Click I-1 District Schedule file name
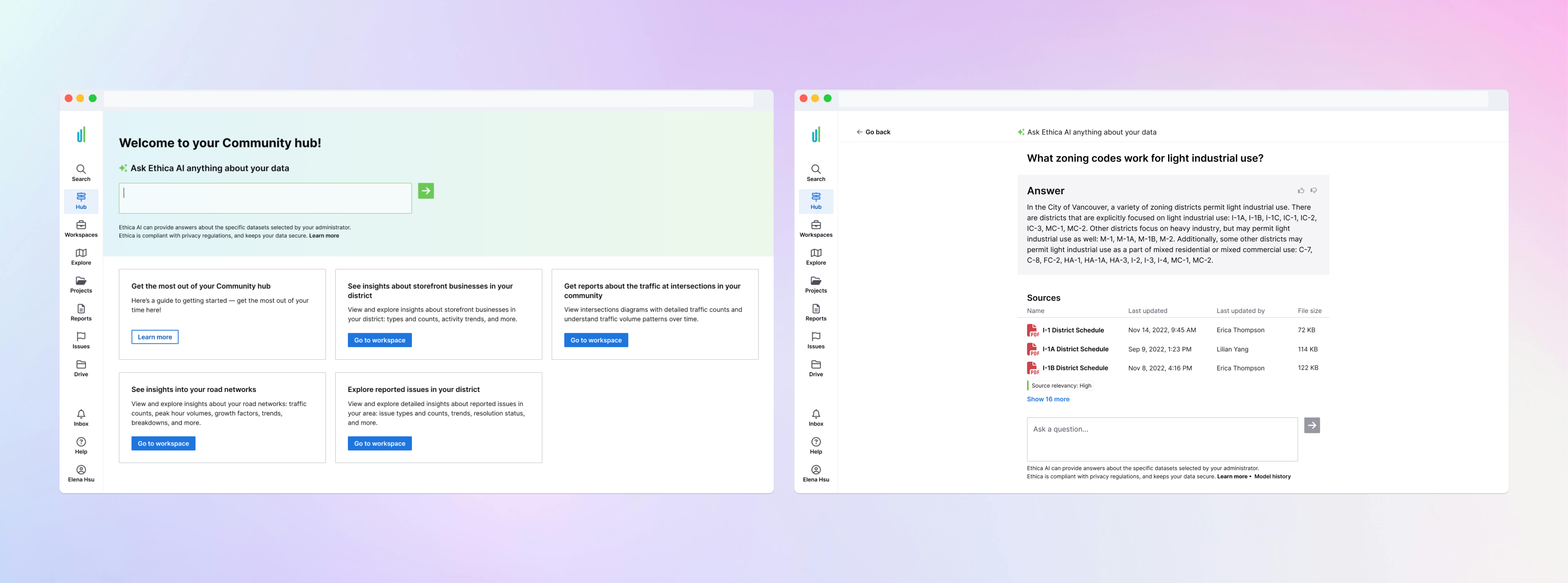1568x583 pixels. point(1073,330)
